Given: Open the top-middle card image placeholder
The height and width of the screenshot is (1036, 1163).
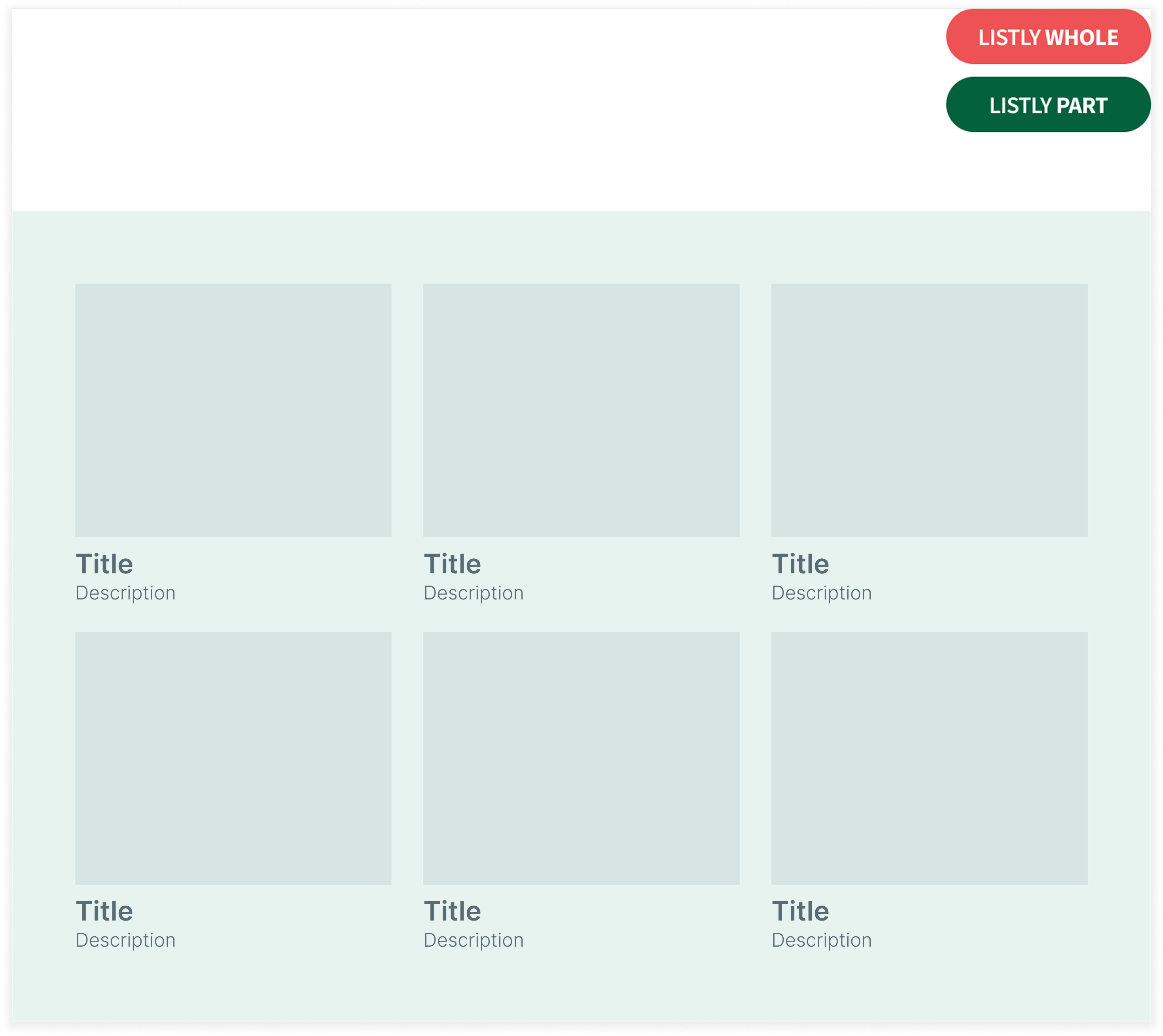Looking at the screenshot, I should [x=581, y=410].
